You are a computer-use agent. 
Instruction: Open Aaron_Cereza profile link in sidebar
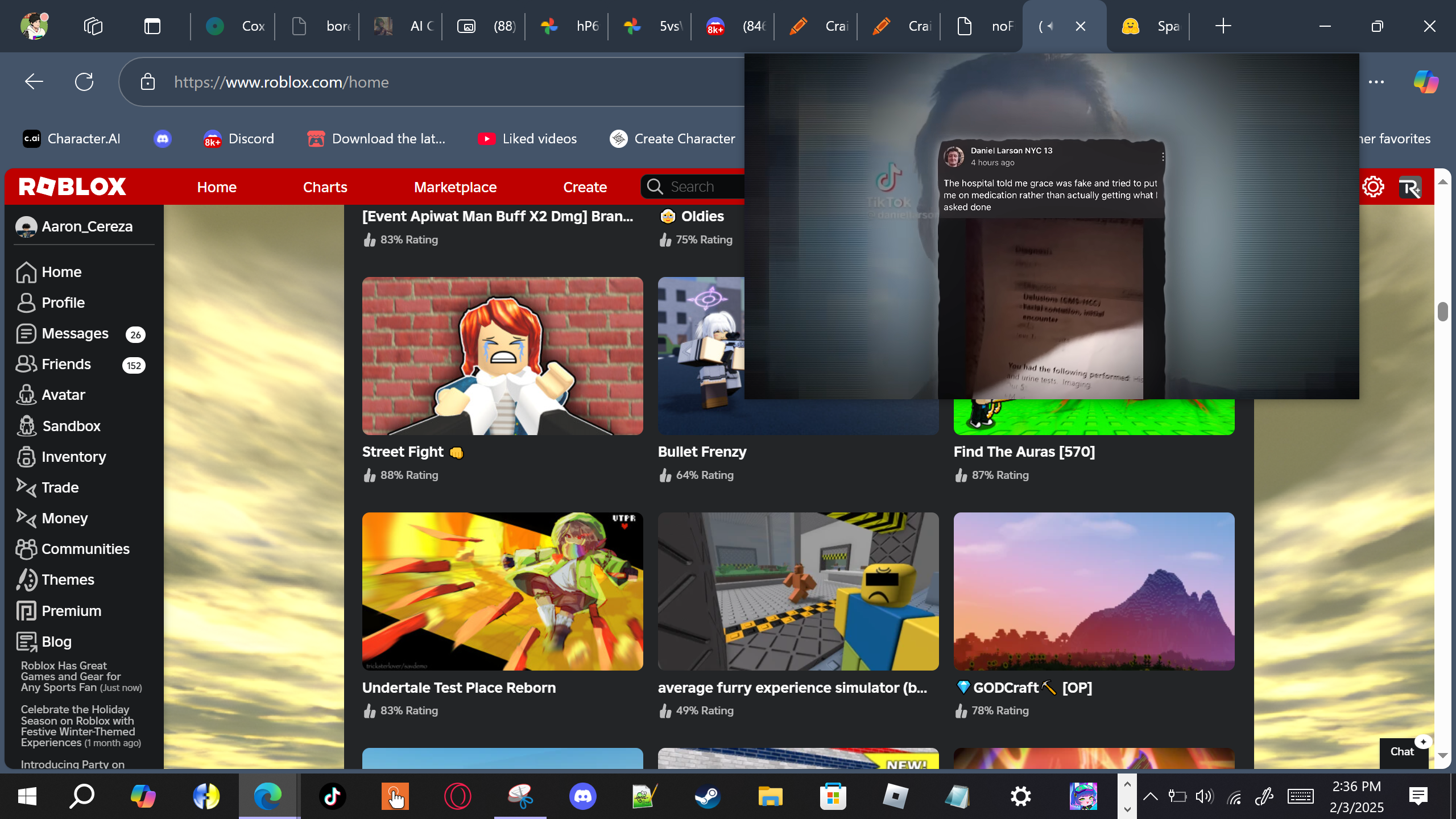(x=74, y=226)
